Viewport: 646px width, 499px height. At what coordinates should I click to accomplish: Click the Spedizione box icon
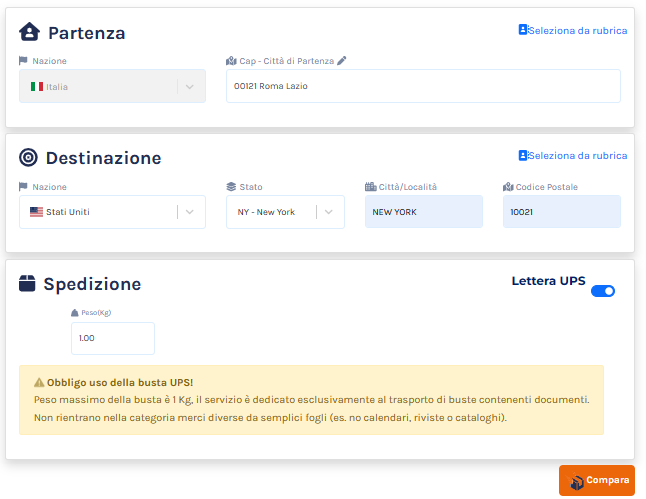(x=27, y=283)
